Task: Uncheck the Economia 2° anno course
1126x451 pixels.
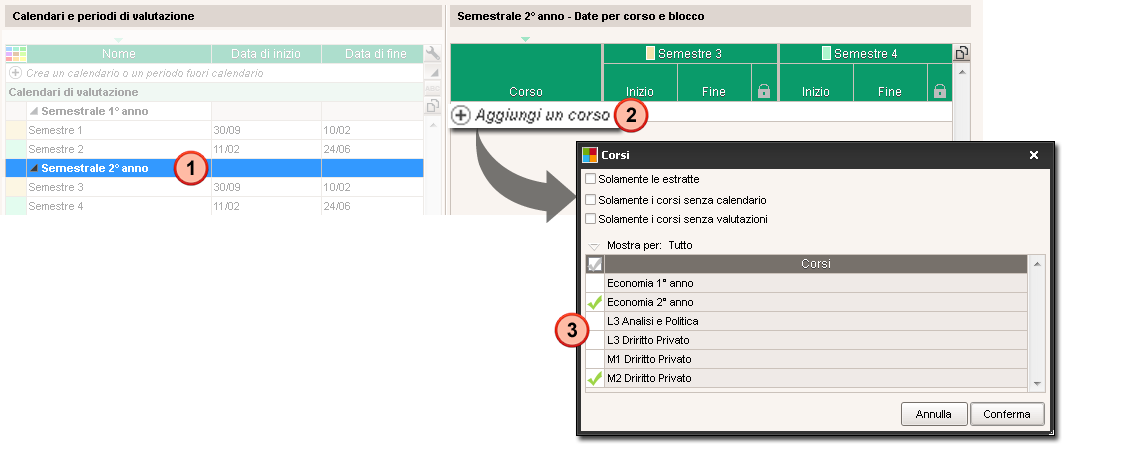Action: pos(595,302)
